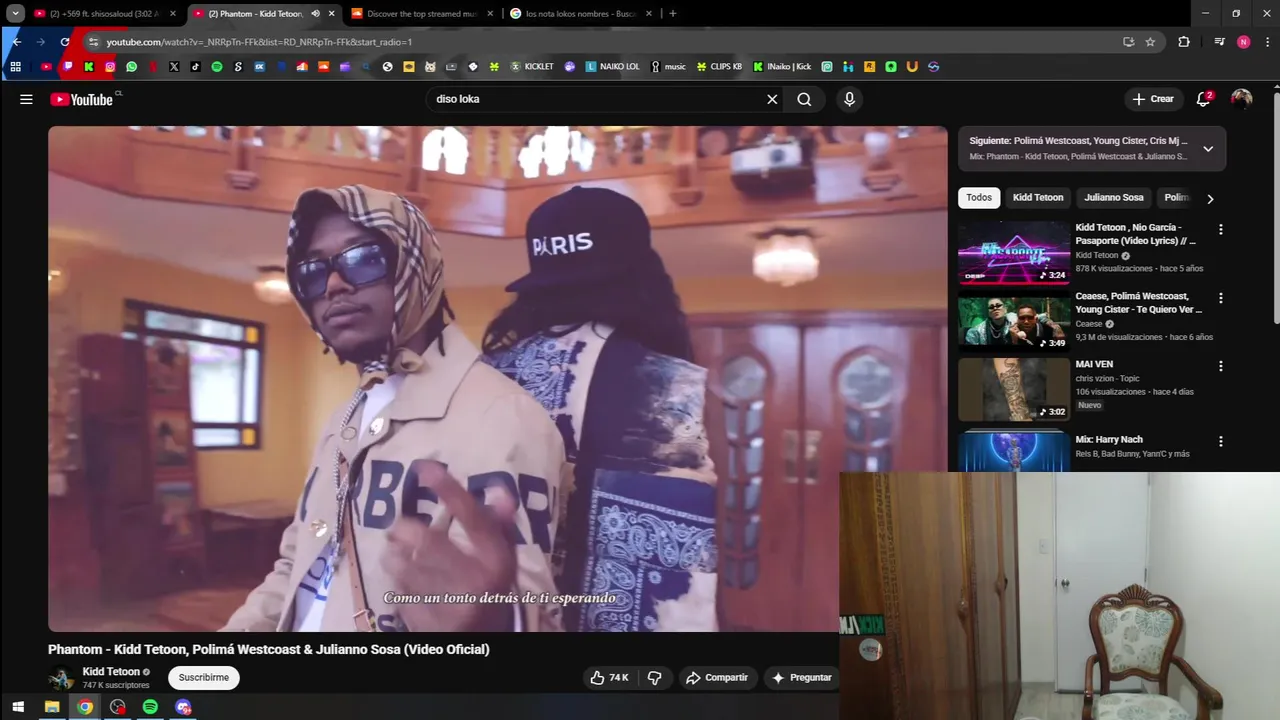Go to YouTube home via logo
Screen dimensions: 1280x720
pos(82,99)
